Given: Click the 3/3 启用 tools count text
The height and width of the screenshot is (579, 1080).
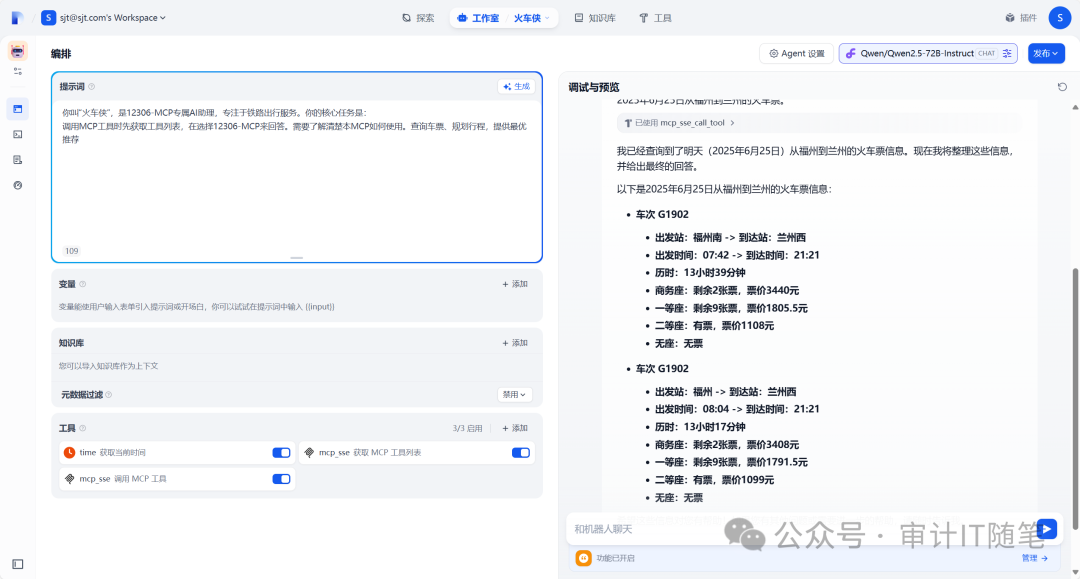Looking at the screenshot, I should pyautogui.click(x=467, y=428).
